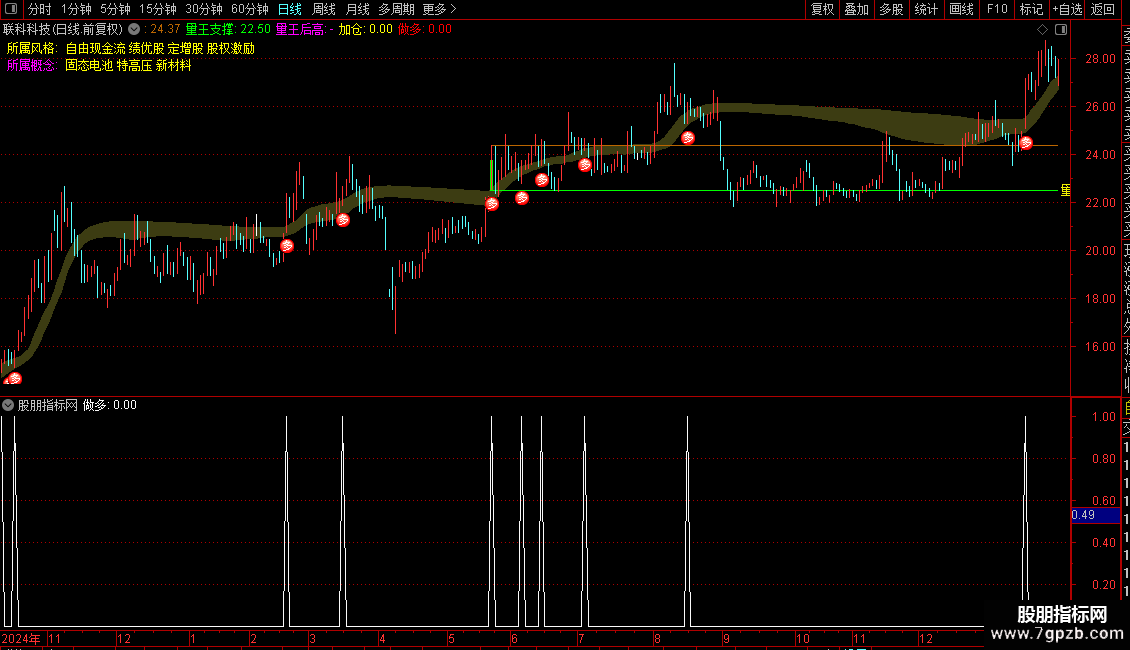Click the 量王后高 readout
Screen dimensions: 1130x650
click(304, 29)
